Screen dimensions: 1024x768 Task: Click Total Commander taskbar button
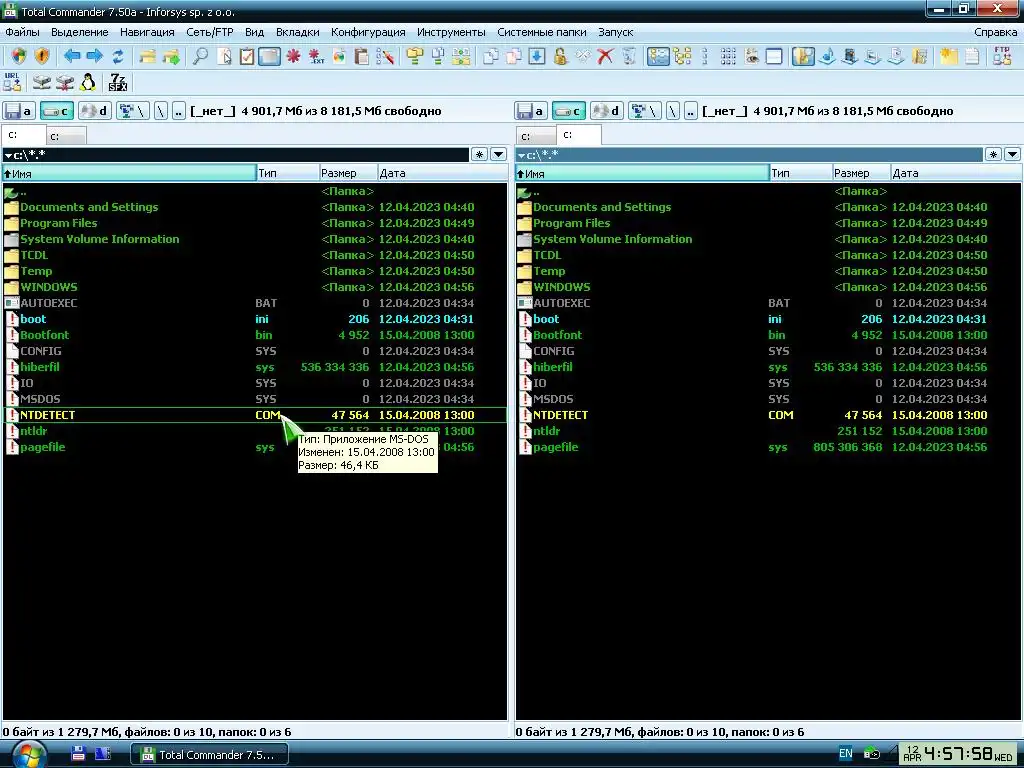pos(210,755)
